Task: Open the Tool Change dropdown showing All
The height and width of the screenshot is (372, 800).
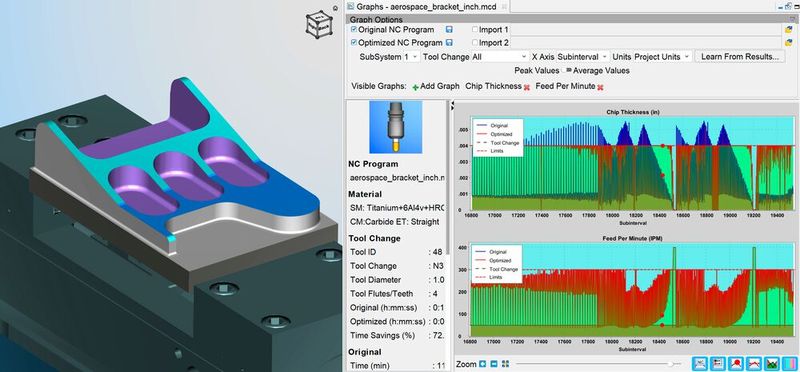Action: (500, 57)
